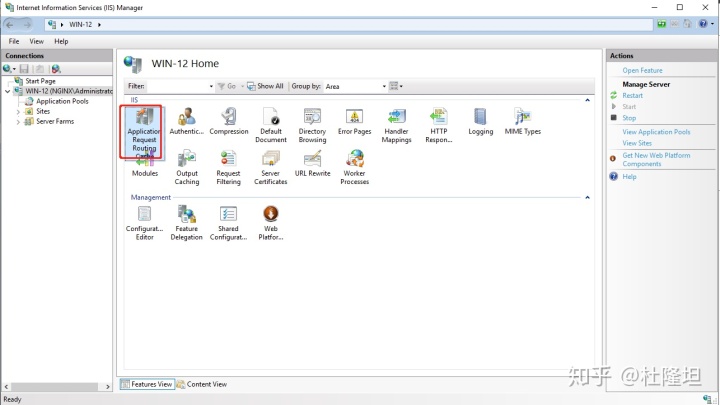Open the Server Certificates feature

point(270,167)
